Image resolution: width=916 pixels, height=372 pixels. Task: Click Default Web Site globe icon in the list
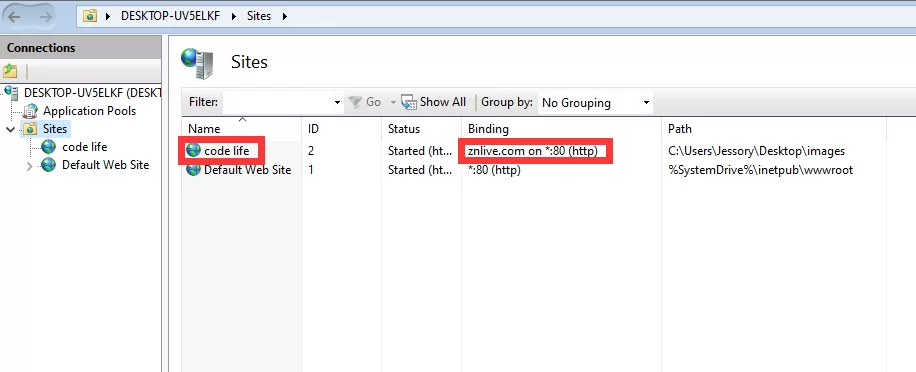tap(193, 170)
